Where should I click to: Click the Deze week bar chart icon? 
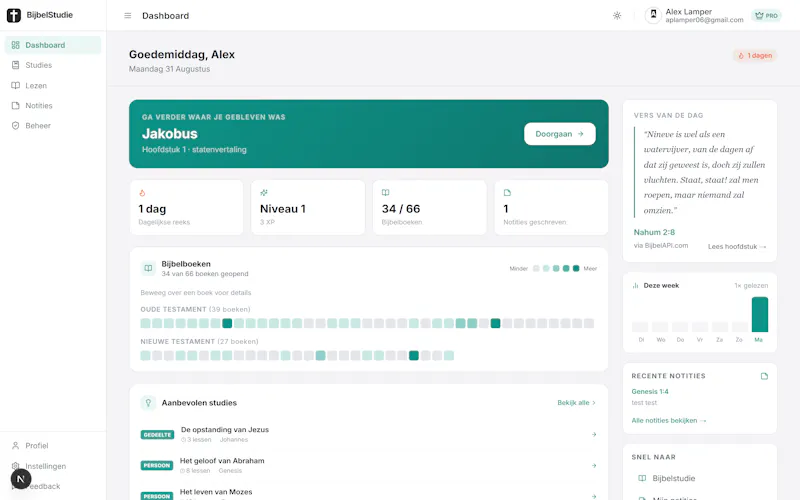pyautogui.click(x=635, y=286)
